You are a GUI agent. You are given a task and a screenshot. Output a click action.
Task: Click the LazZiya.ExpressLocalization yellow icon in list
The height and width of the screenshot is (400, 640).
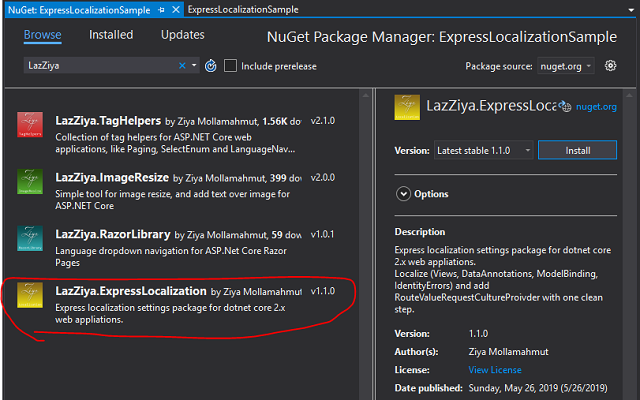pos(29,296)
